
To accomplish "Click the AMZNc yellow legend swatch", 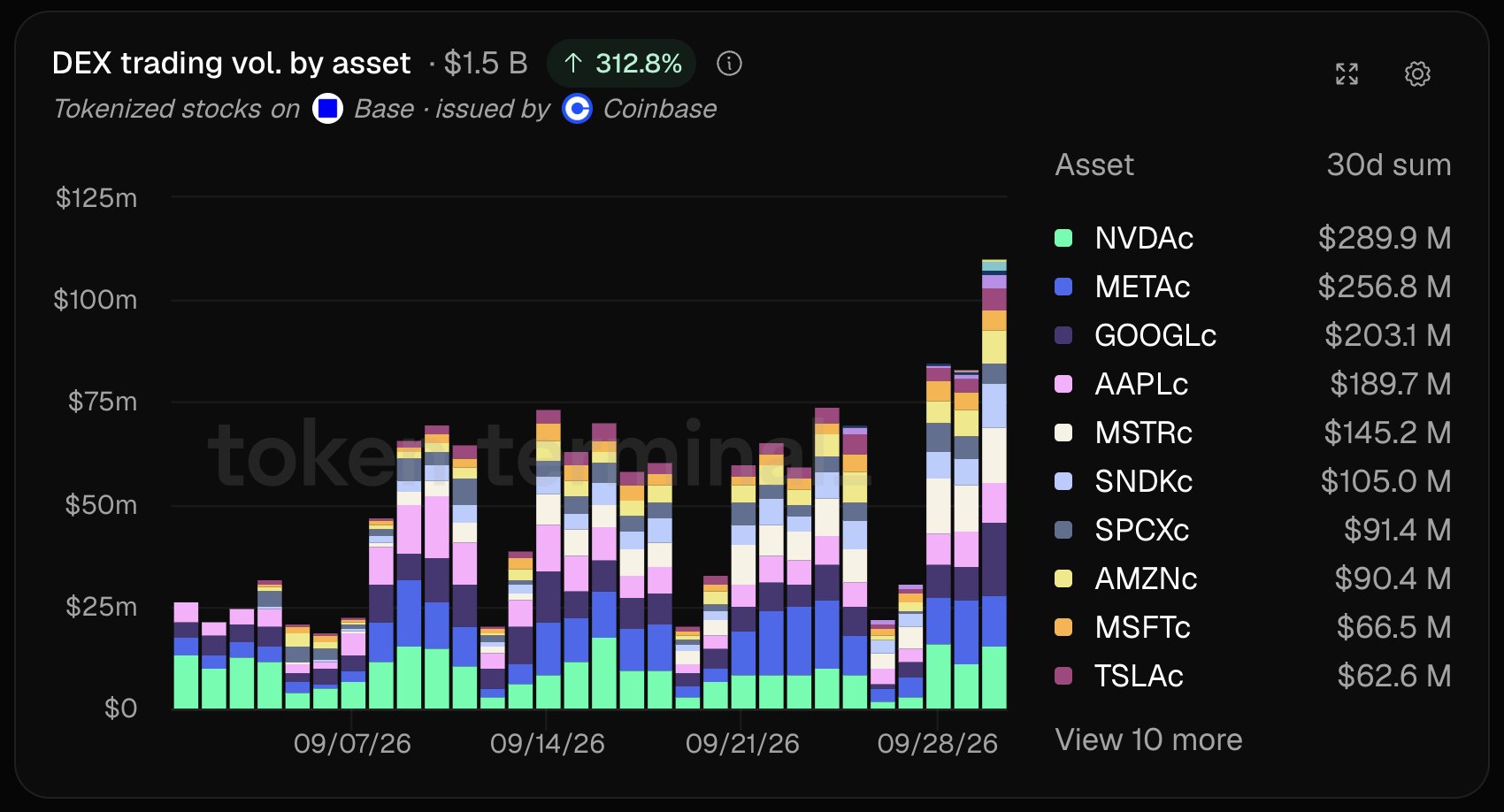I will (x=1063, y=578).
